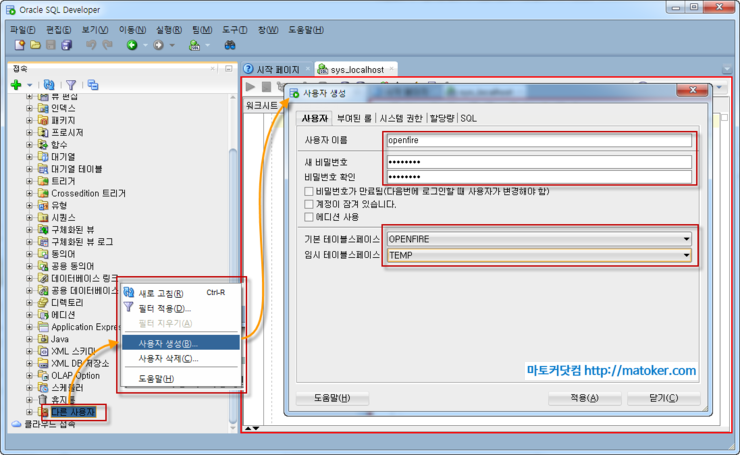Click the Schema Browser icon in connections panel
Viewport: 740px width, 455px height.
pyautogui.click(x=93, y=85)
